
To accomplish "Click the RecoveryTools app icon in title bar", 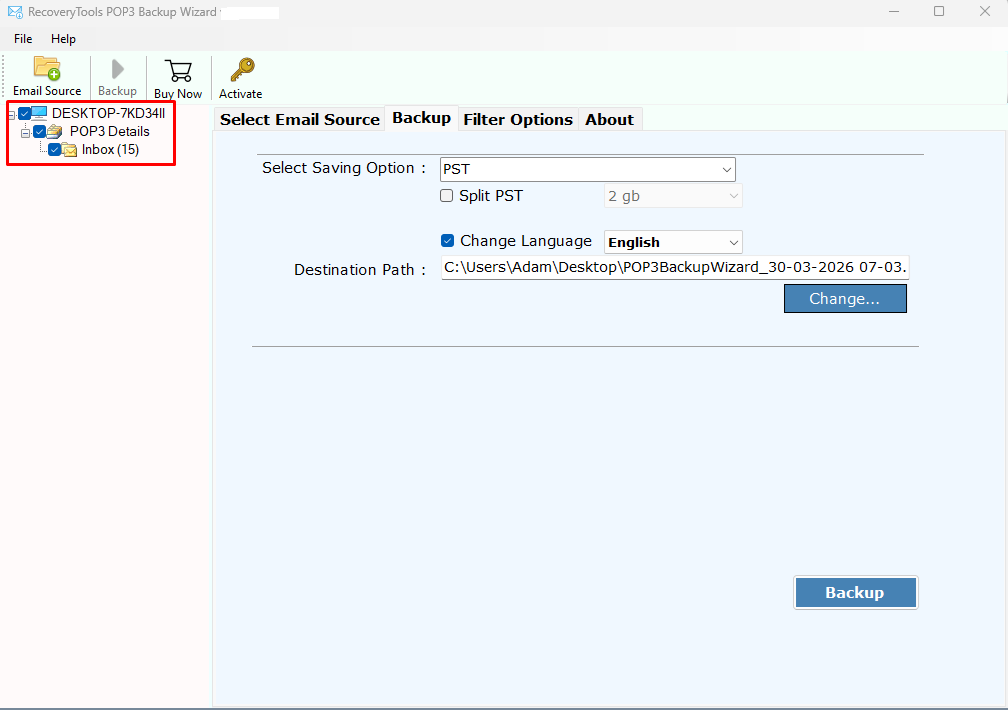I will click(15, 12).
